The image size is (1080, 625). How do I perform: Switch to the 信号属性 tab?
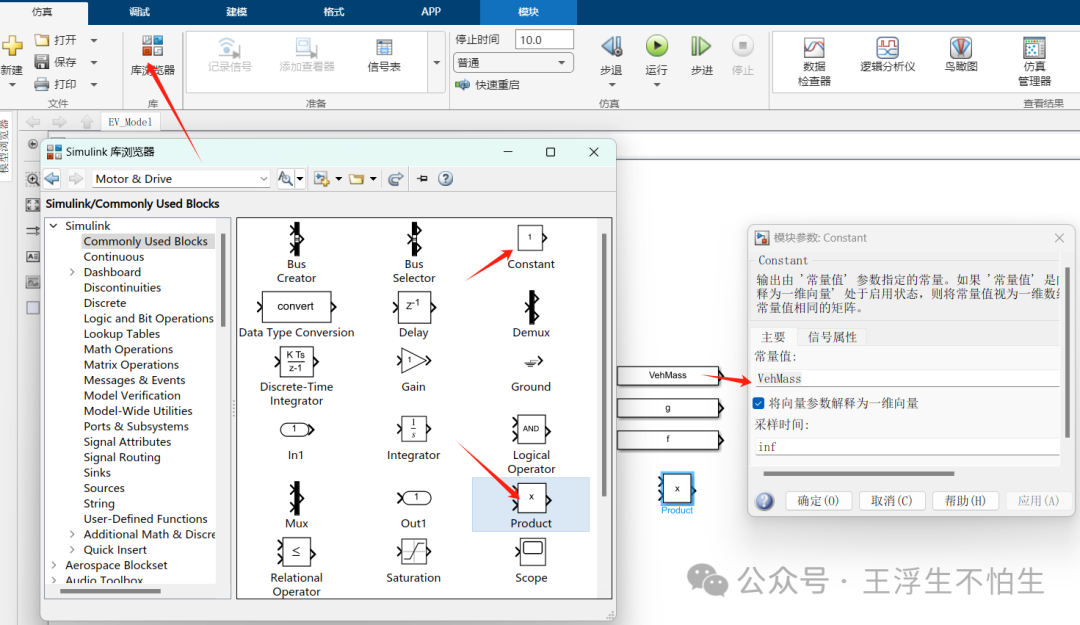click(832, 337)
